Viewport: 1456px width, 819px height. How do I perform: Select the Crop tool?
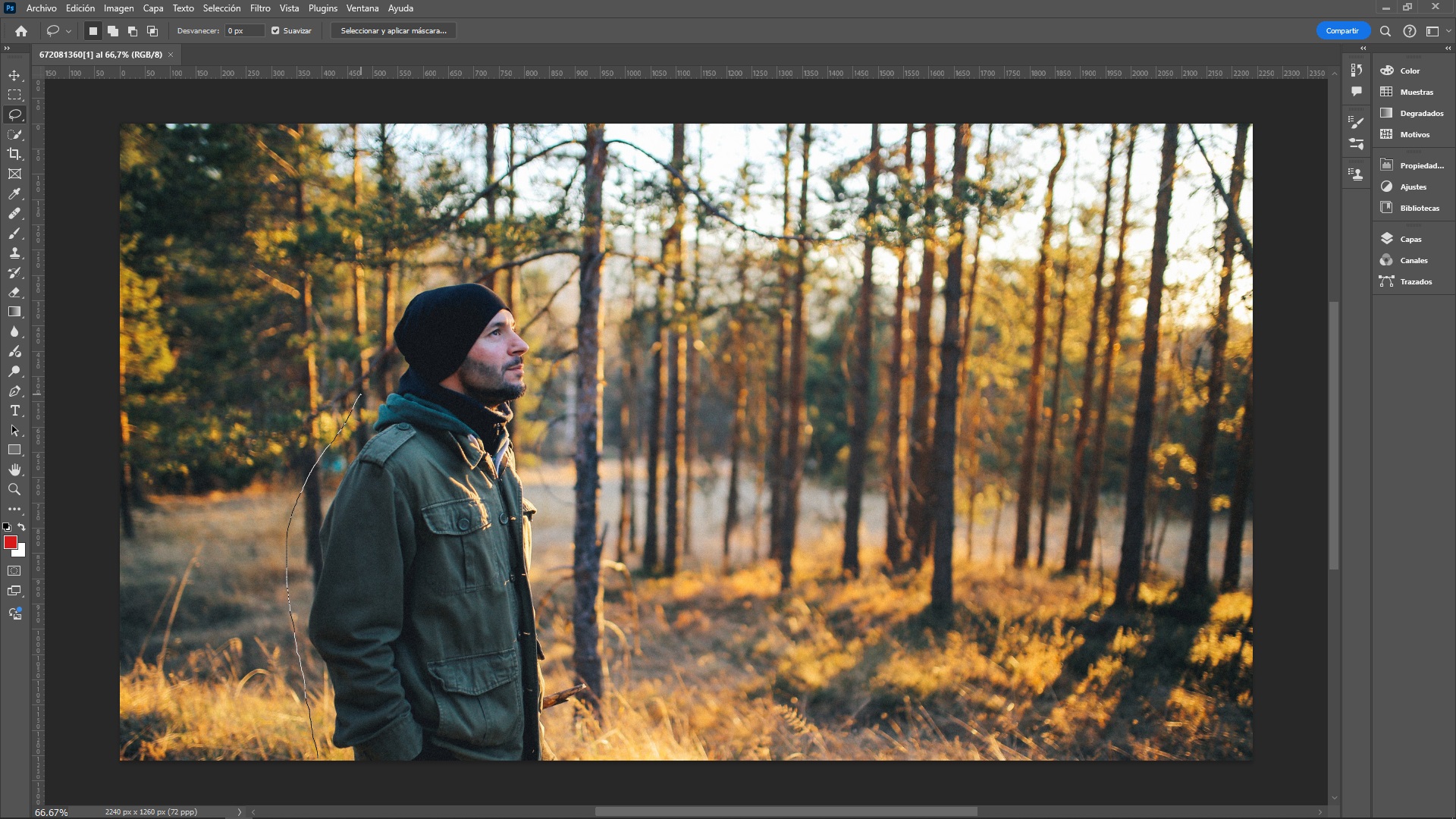tap(14, 154)
